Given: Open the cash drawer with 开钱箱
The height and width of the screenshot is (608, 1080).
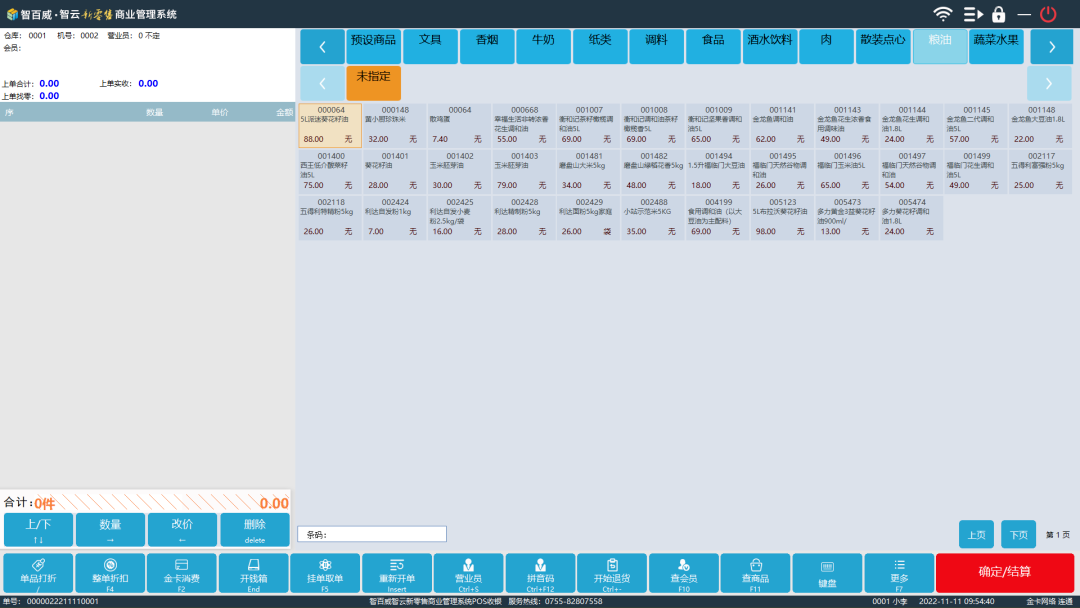Looking at the screenshot, I should [254, 566].
